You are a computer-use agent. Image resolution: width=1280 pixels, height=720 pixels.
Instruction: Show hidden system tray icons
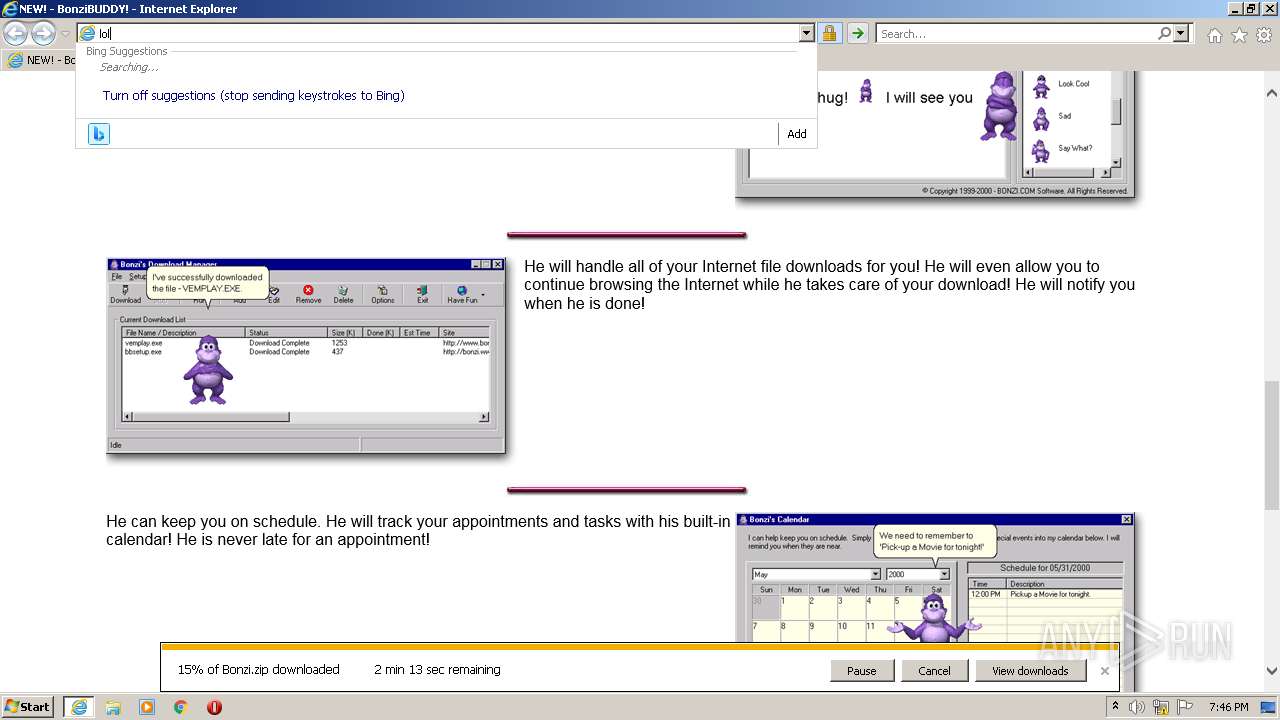coord(1115,707)
